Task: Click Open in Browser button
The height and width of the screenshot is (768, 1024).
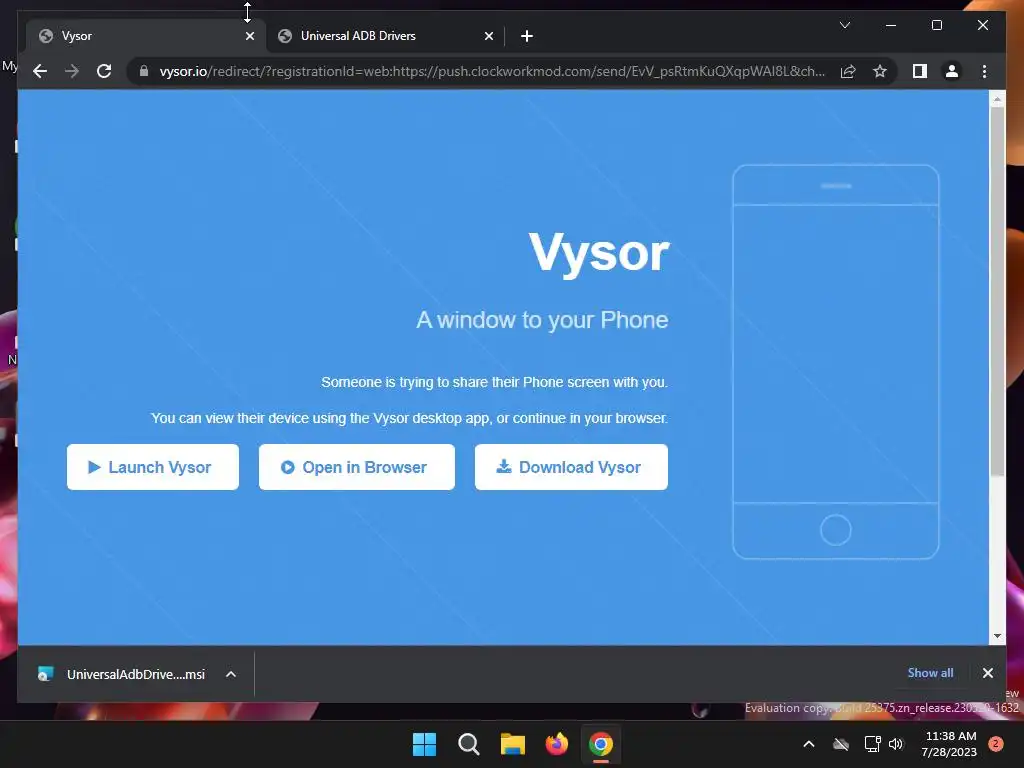Action: (357, 467)
